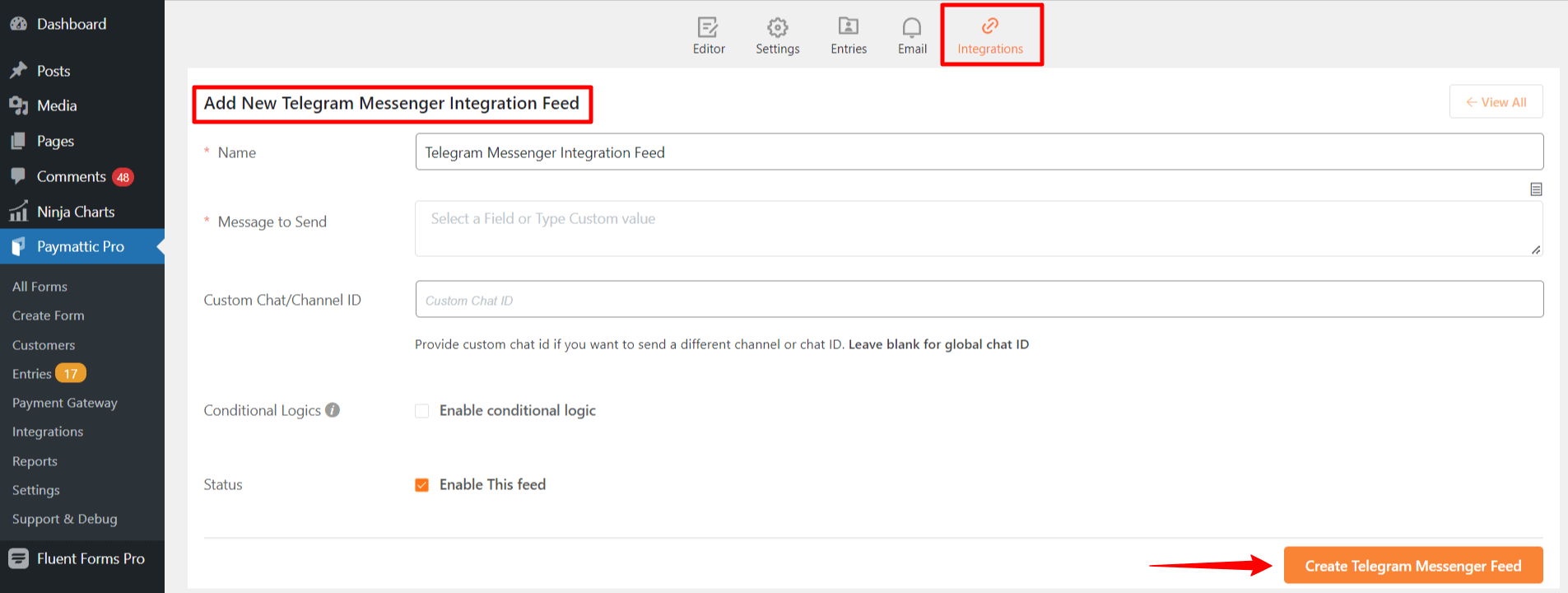This screenshot has height=593, width=1568.
Task: Click the Media library icon
Action: coord(18,105)
